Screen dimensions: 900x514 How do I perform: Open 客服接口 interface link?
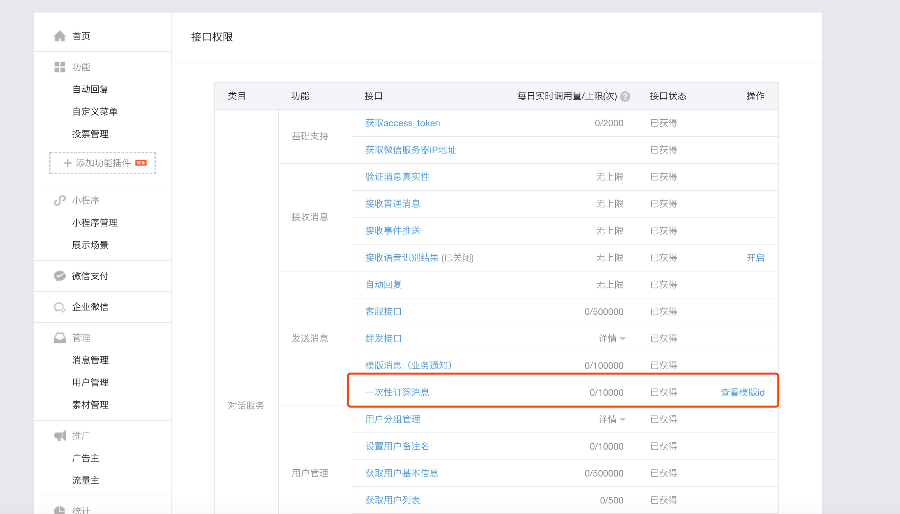[x=383, y=311]
